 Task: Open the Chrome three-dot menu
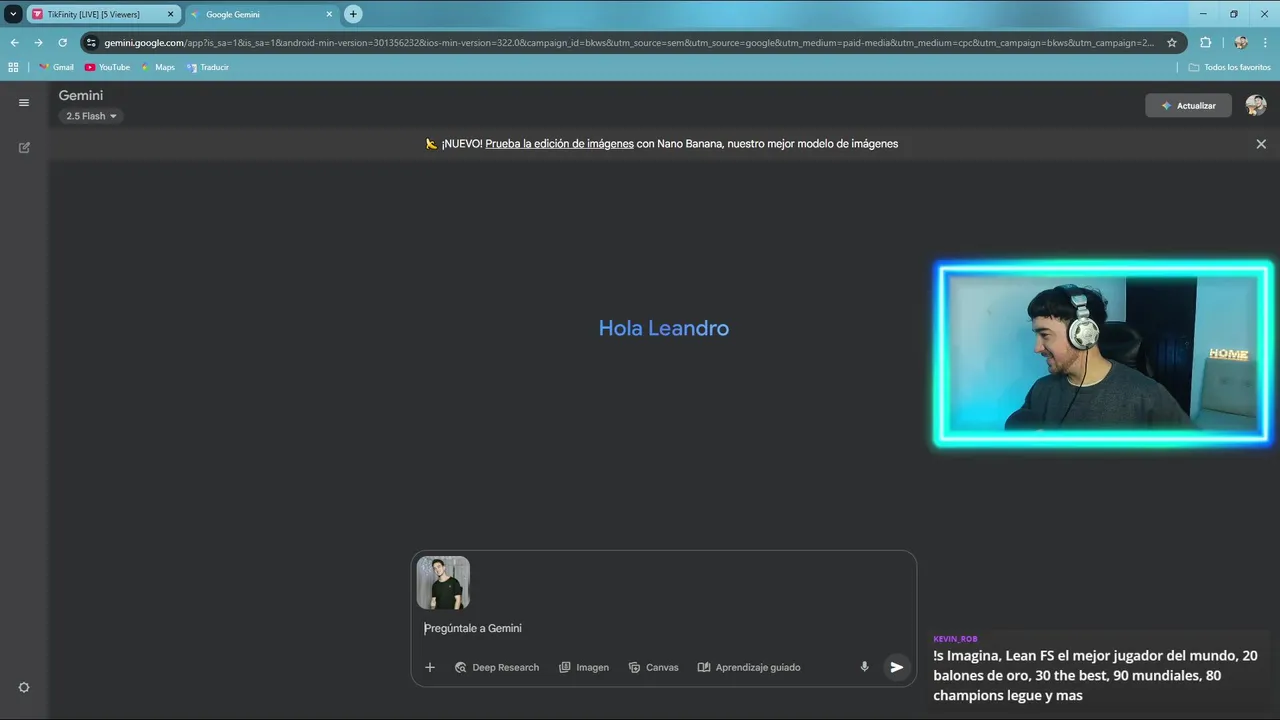1266,43
